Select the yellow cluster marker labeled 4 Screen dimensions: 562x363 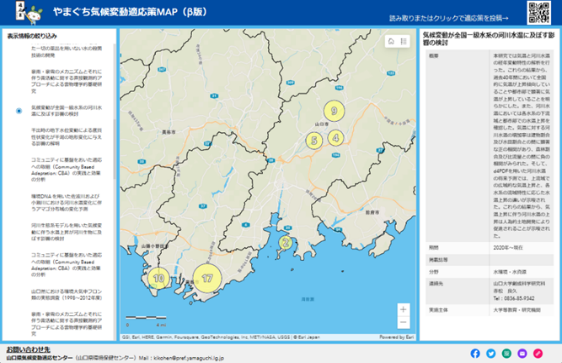click(x=335, y=138)
